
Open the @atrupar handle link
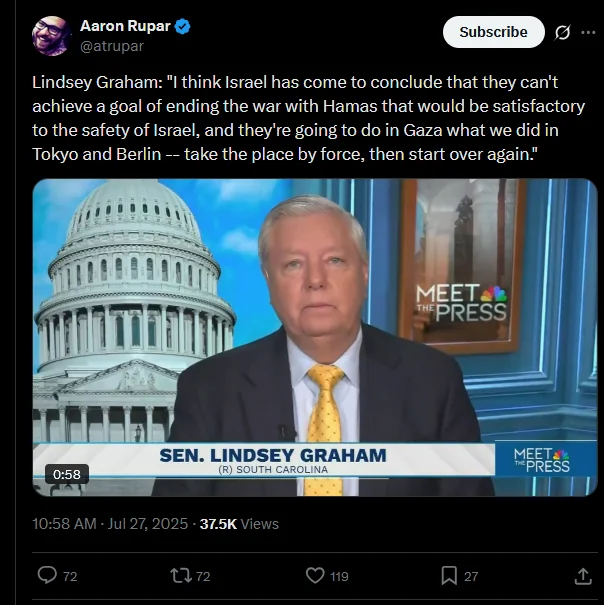(112, 46)
